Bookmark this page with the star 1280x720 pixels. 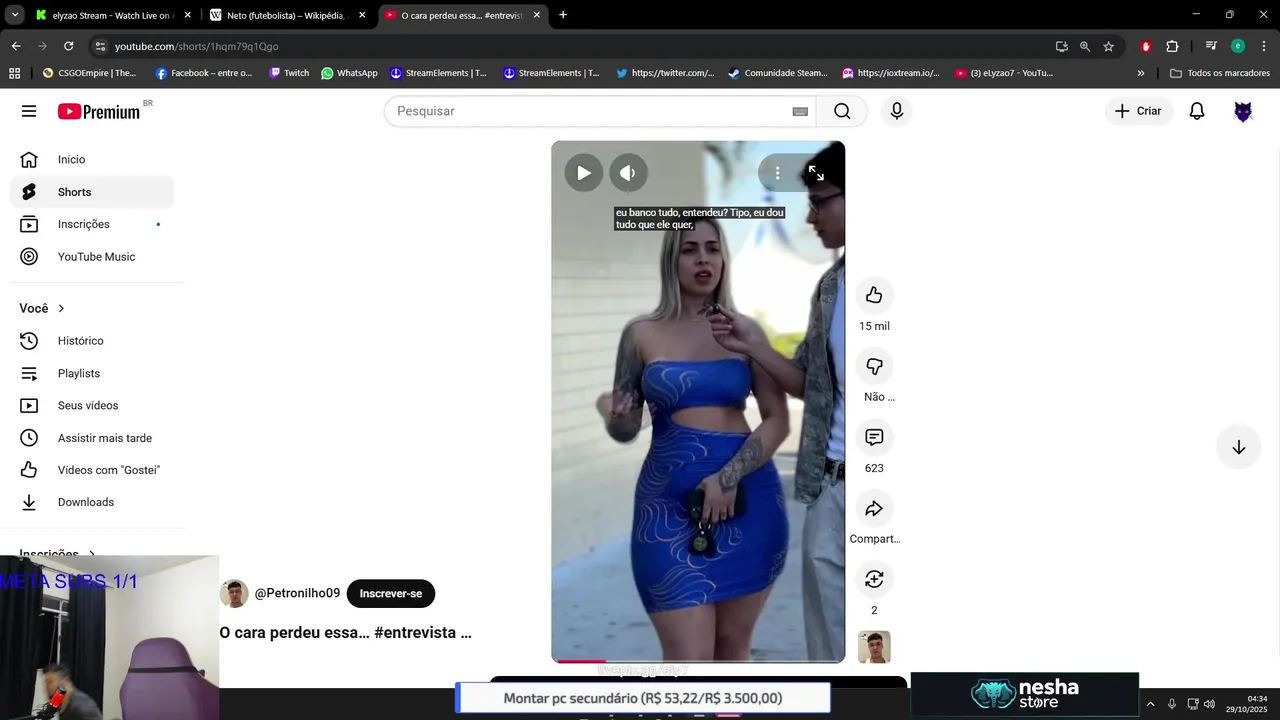coord(1109,46)
